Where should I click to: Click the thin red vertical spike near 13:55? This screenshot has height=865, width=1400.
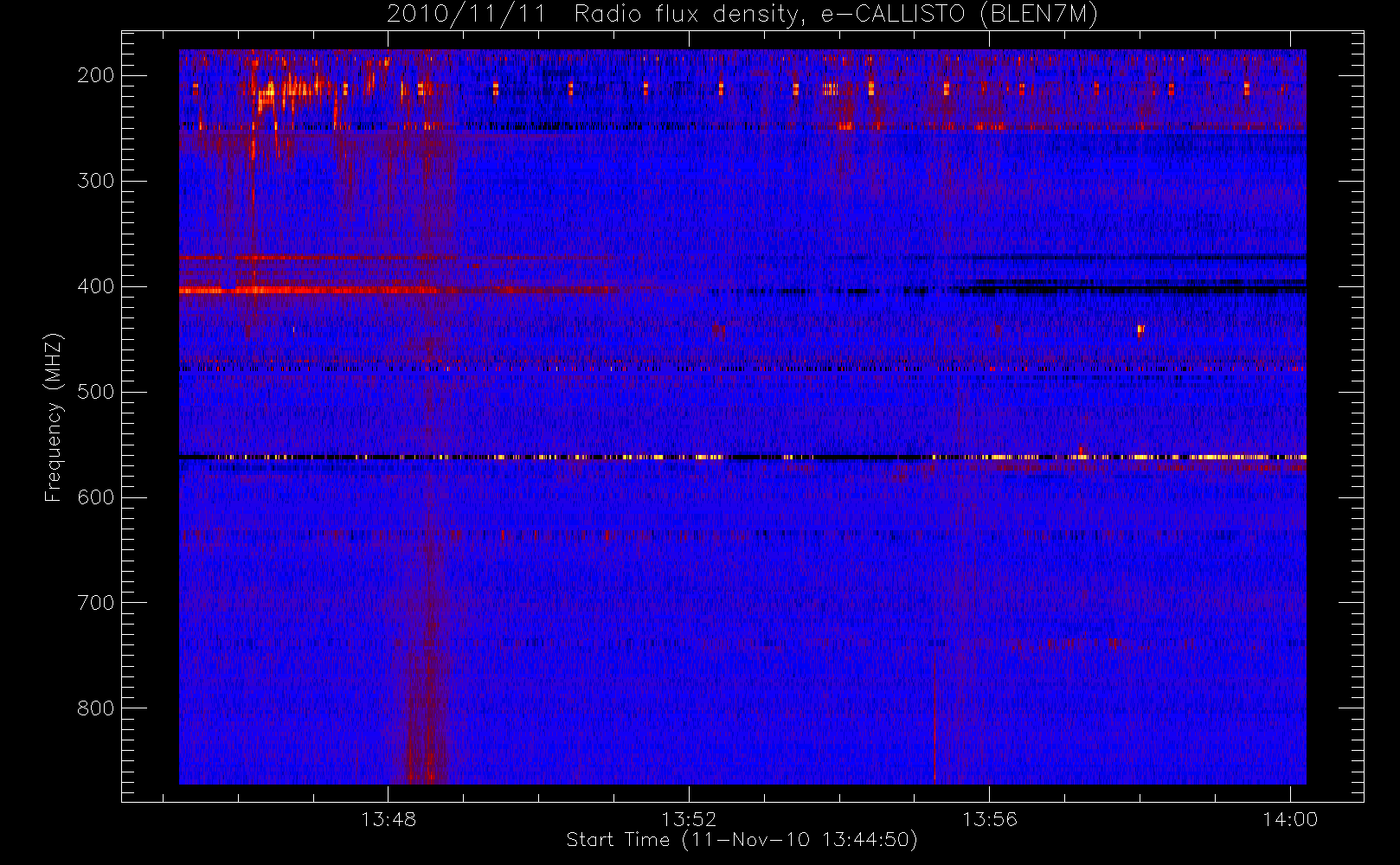pos(934,718)
